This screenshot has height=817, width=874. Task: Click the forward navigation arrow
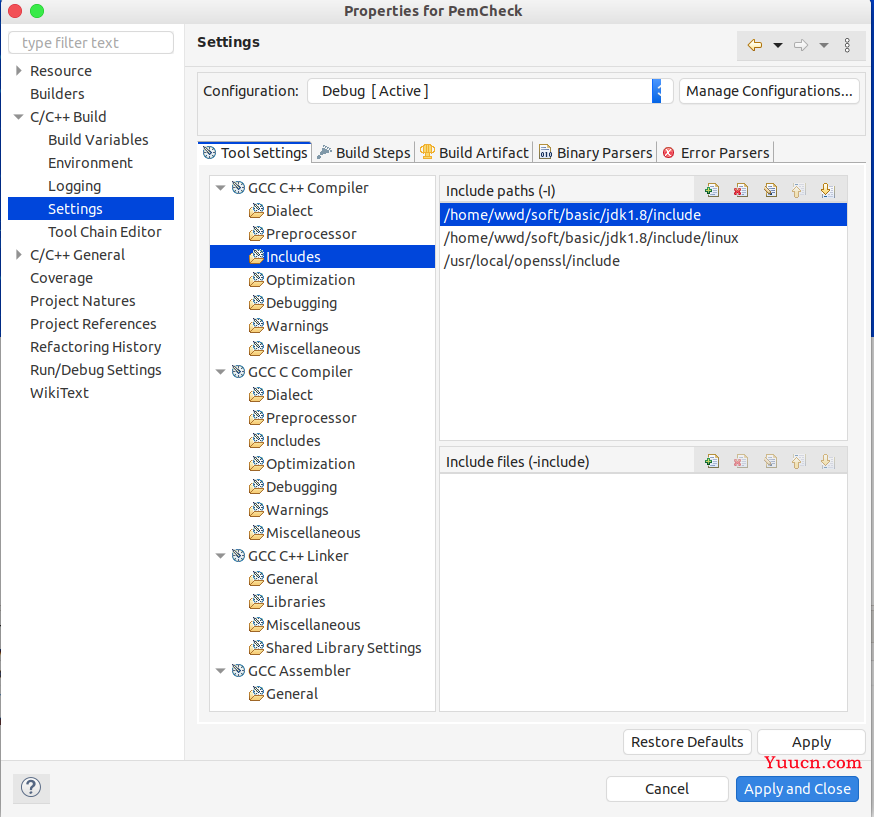[801, 45]
